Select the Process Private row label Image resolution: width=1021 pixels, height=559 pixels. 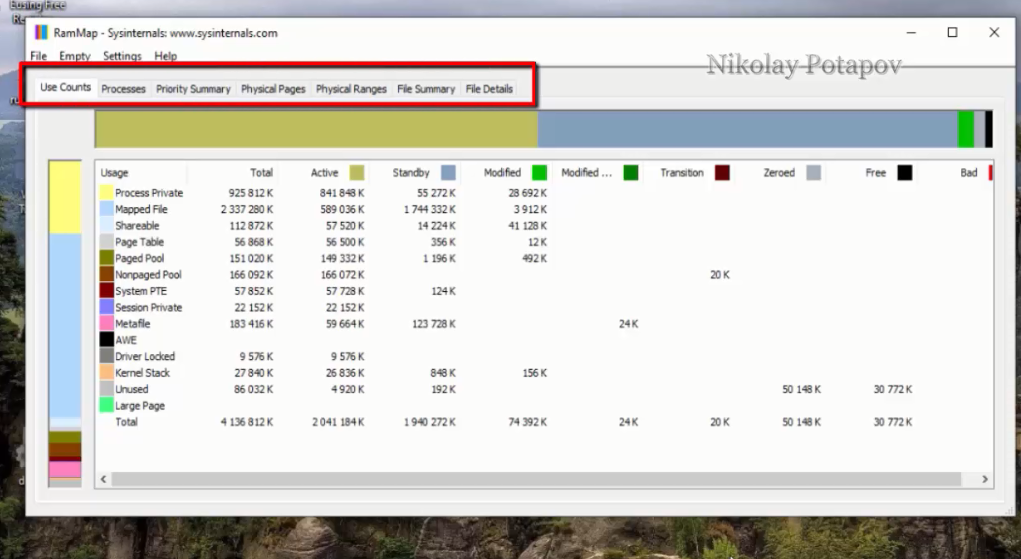coord(149,193)
